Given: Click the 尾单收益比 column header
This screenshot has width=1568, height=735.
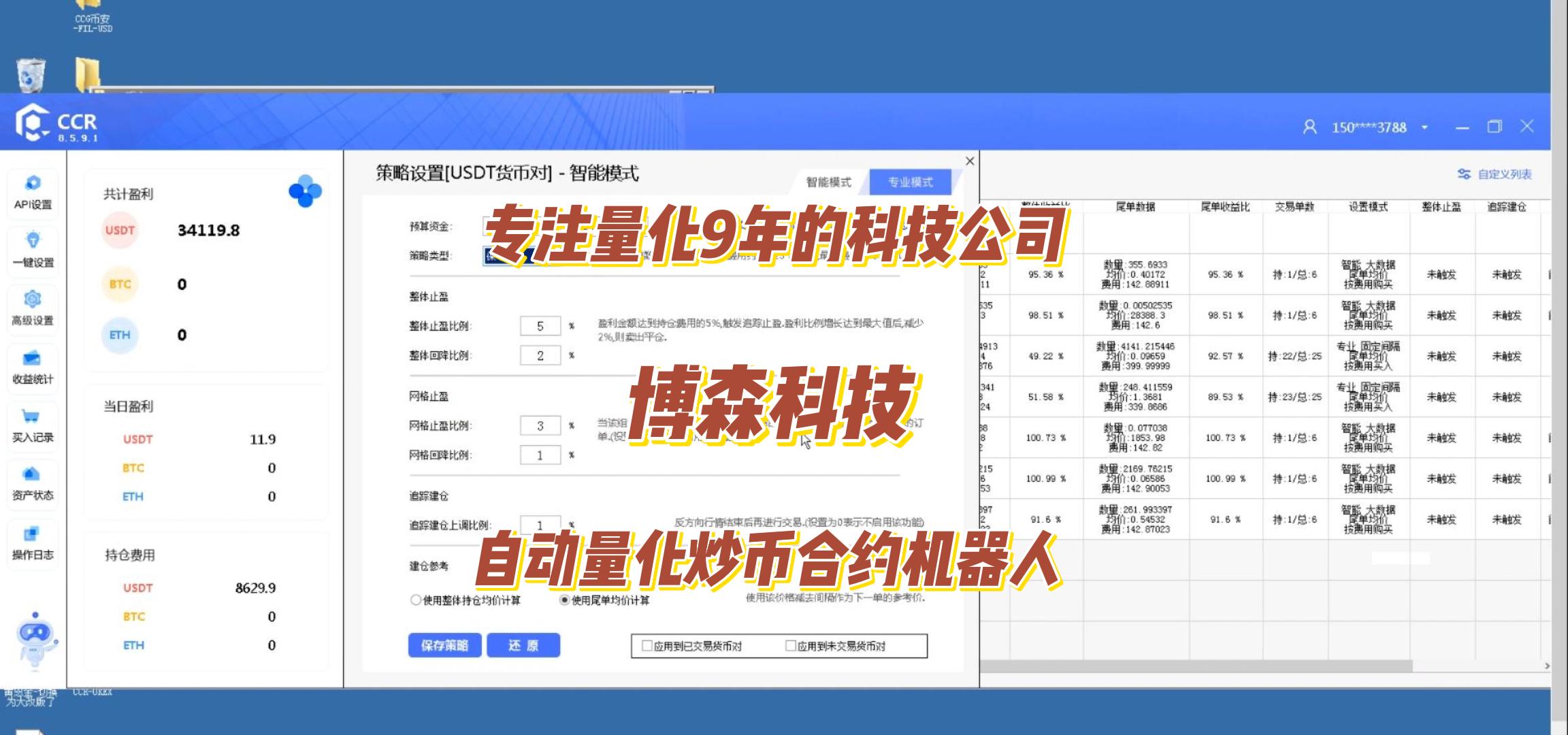Looking at the screenshot, I should click(x=1225, y=206).
